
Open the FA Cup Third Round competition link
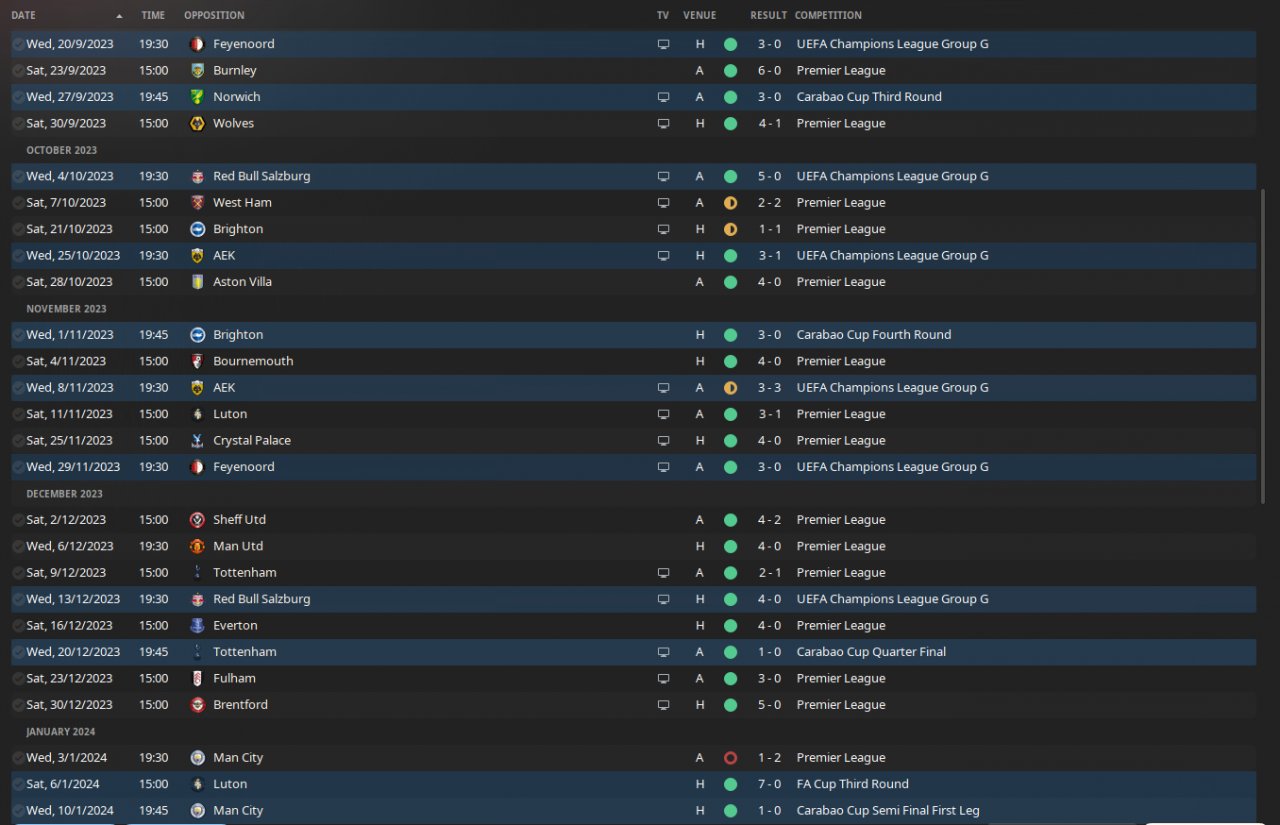[x=852, y=785]
